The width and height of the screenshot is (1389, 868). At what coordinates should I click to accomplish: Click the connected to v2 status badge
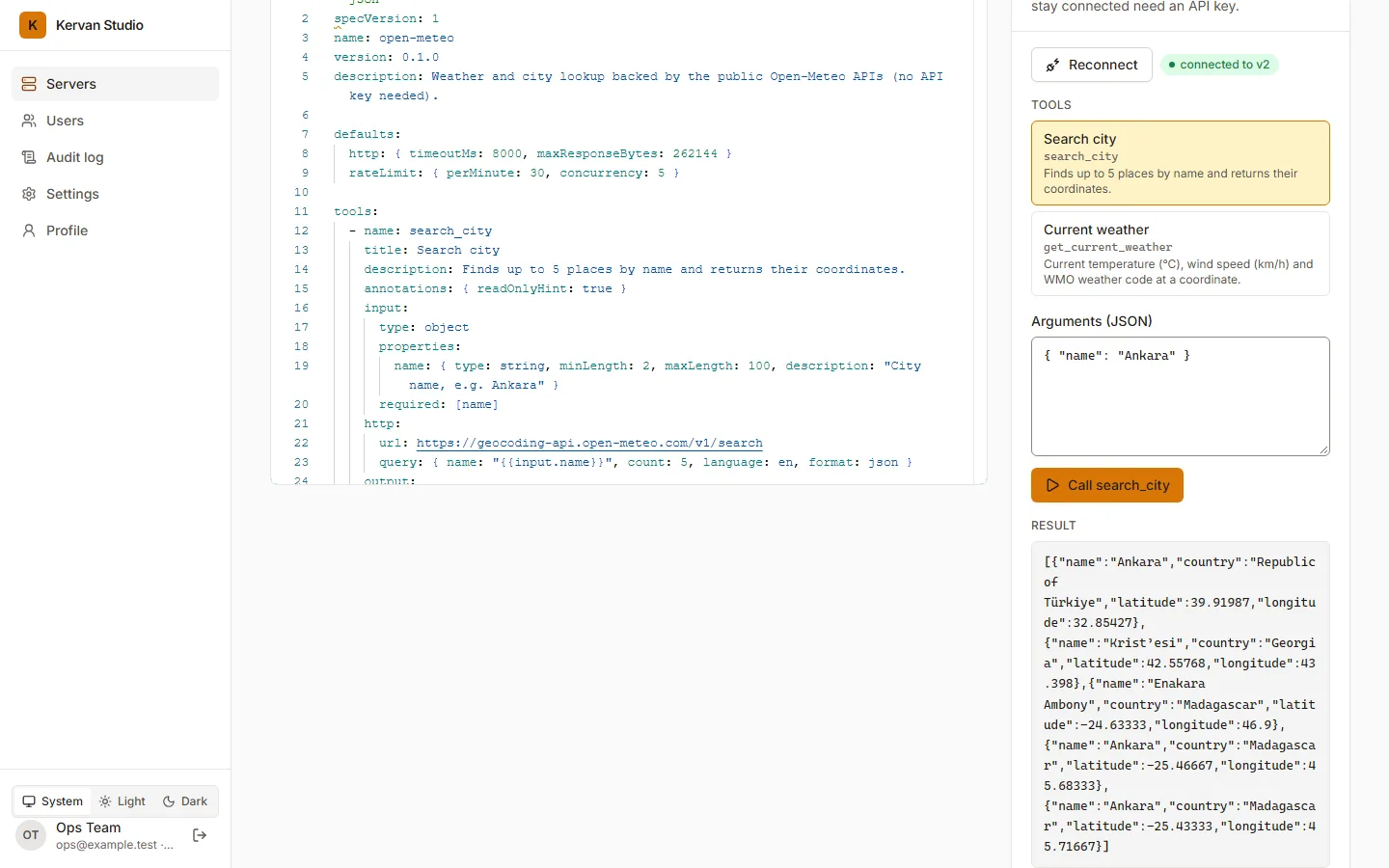(x=1219, y=65)
